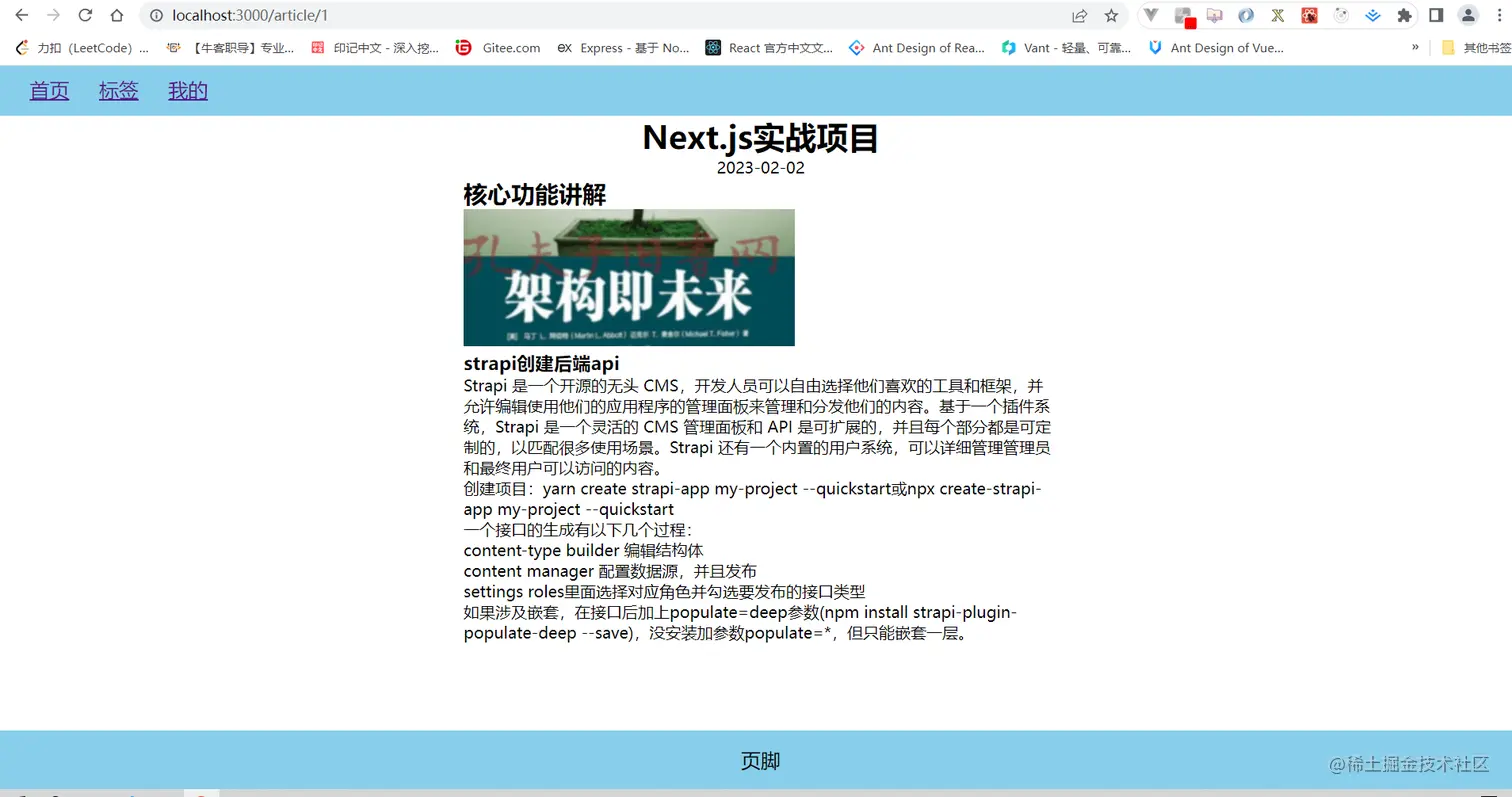Open the 力扣 (LeetCode) bookmark
Image resolution: width=1512 pixels, height=797 pixels.
pos(82,47)
